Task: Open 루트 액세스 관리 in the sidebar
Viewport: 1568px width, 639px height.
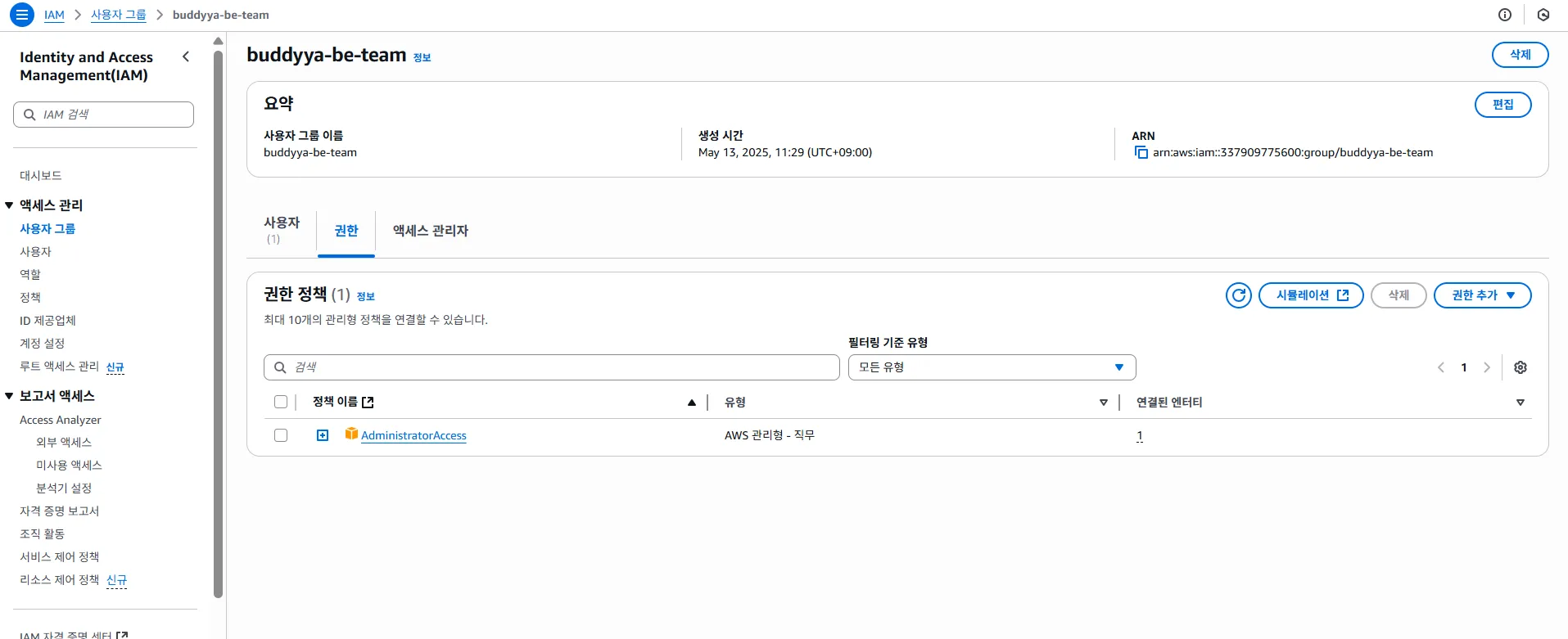Action: click(59, 367)
